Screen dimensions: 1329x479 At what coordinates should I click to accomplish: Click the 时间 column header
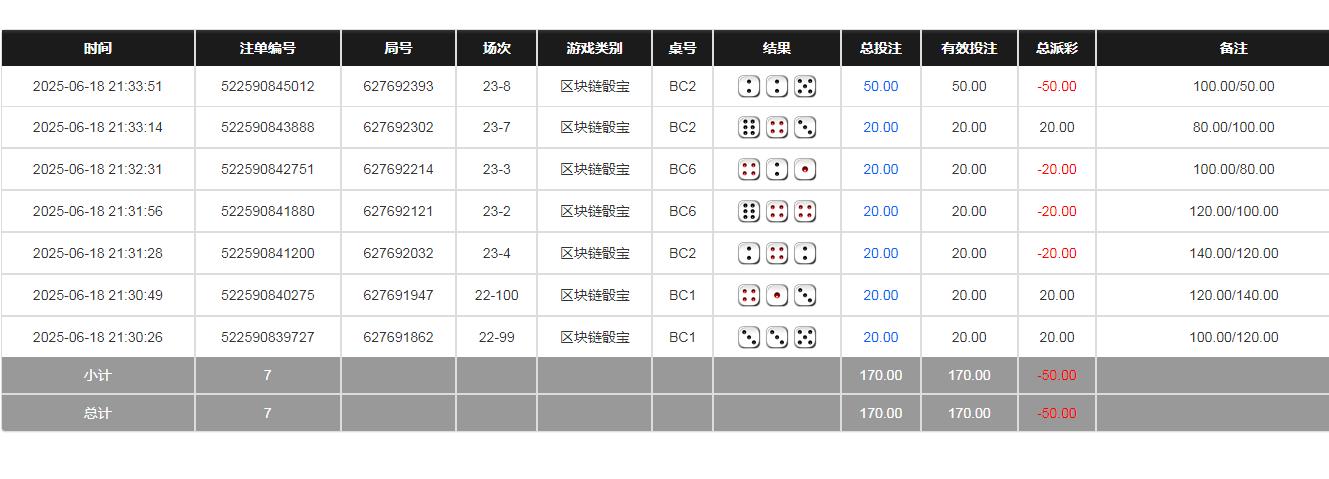(98, 48)
